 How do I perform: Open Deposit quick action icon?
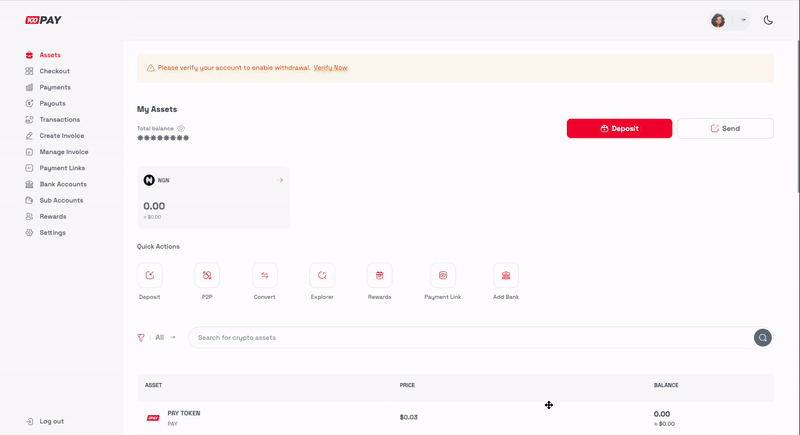coord(149,275)
